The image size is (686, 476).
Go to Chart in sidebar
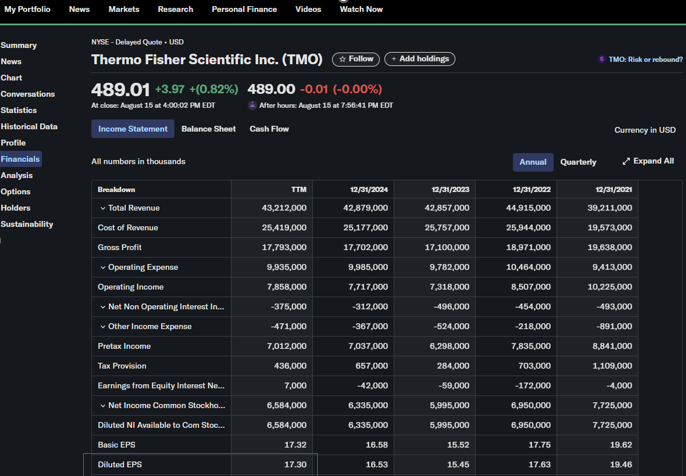click(x=11, y=78)
